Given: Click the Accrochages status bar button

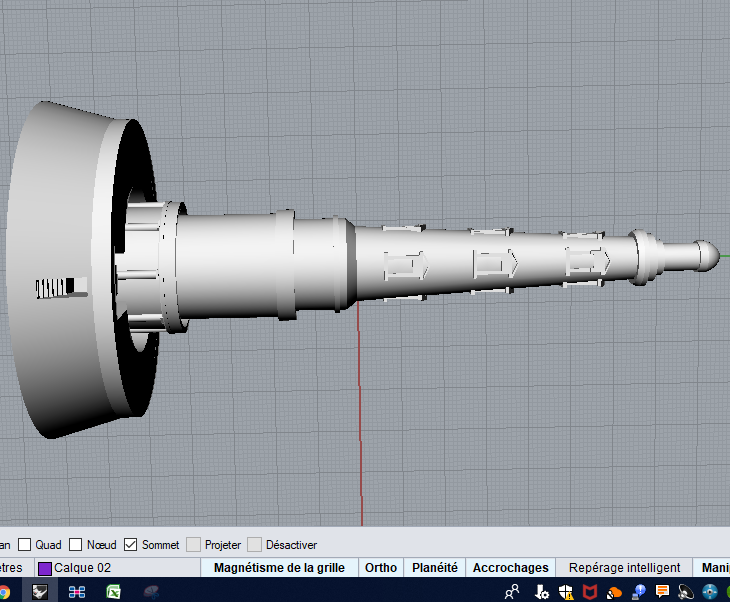Looking at the screenshot, I should (510, 568).
